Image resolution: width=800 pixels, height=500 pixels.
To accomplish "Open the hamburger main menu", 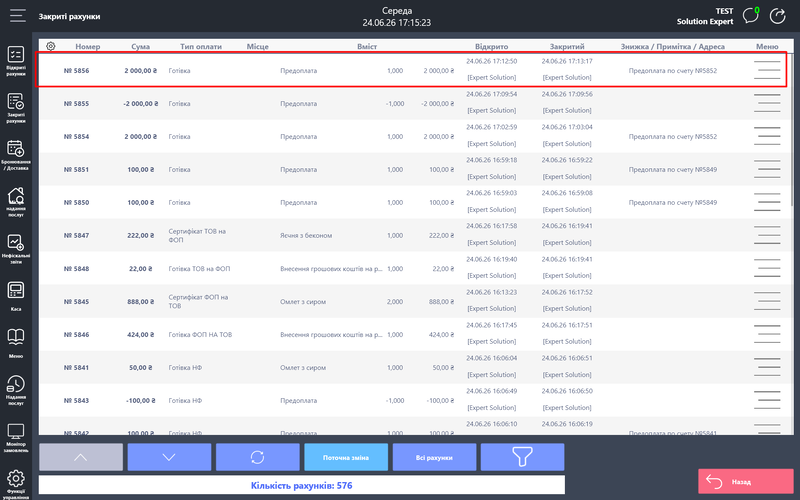I will (17, 16).
